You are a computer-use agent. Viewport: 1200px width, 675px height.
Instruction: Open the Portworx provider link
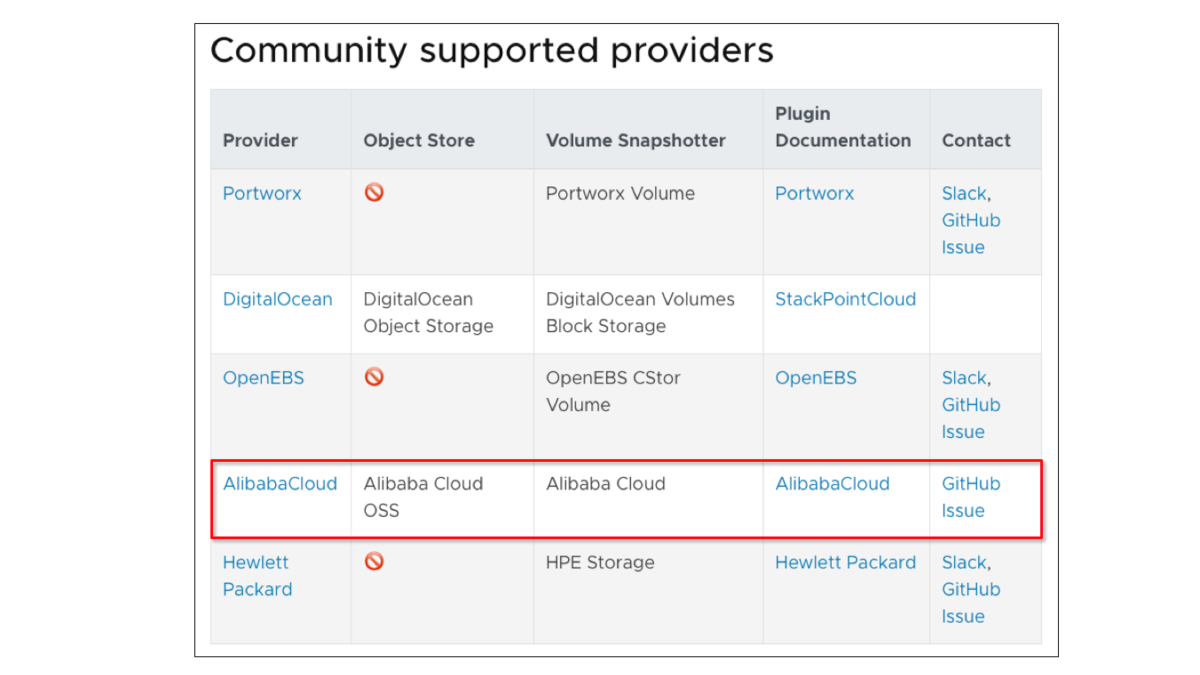[262, 194]
